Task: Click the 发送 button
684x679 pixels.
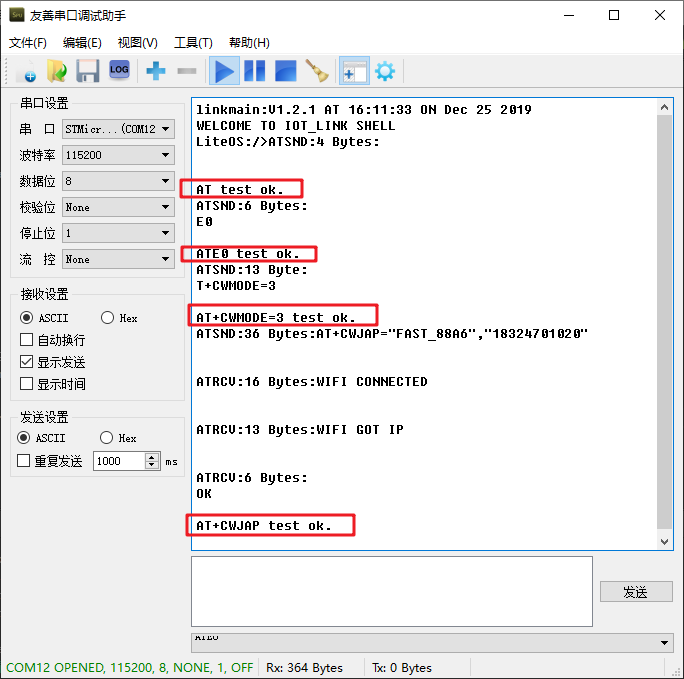Action: pyautogui.click(x=636, y=592)
